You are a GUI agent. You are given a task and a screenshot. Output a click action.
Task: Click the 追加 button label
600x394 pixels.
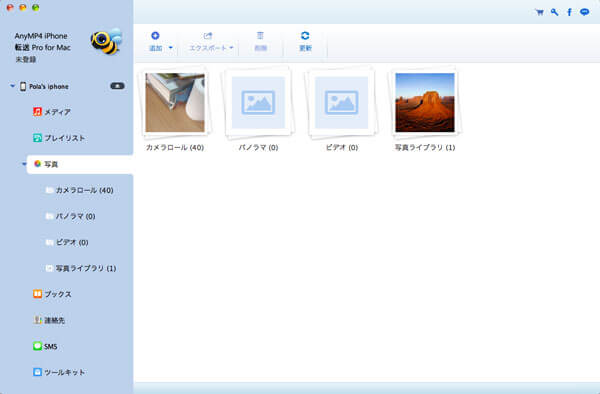[155, 48]
